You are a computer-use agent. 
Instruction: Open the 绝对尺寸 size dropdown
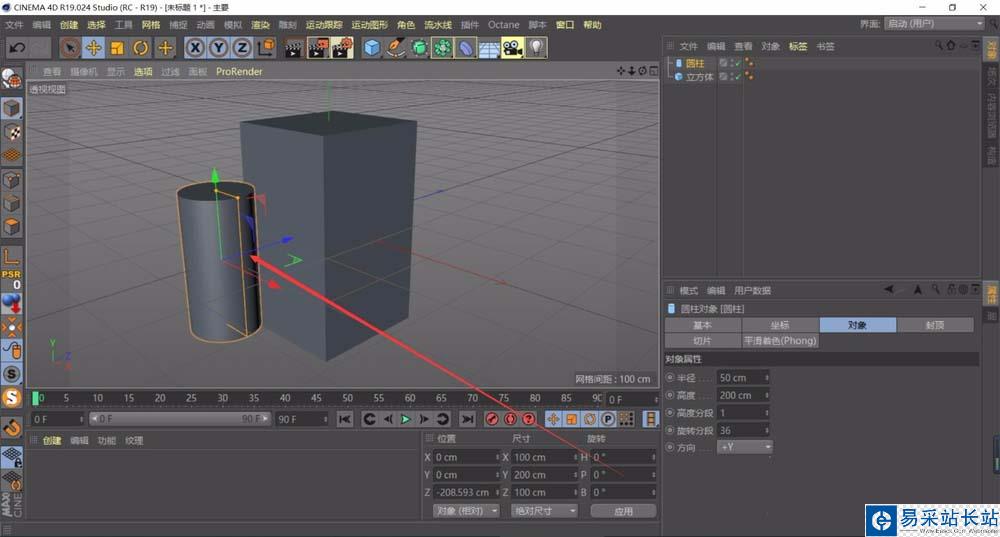tap(544, 511)
